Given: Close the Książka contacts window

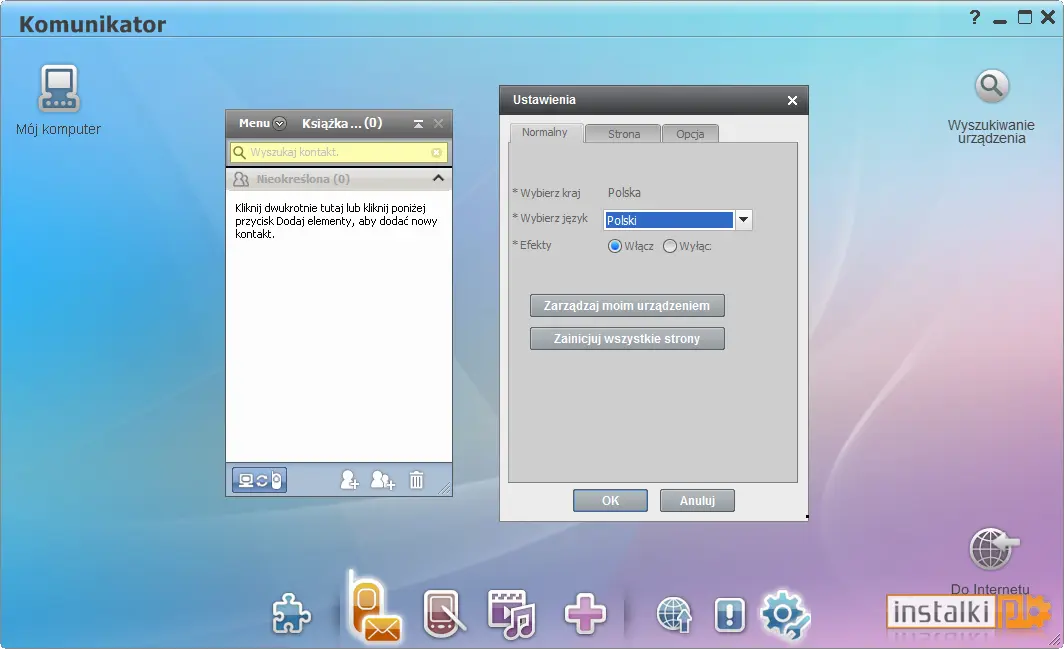Looking at the screenshot, I should (438, 124).
